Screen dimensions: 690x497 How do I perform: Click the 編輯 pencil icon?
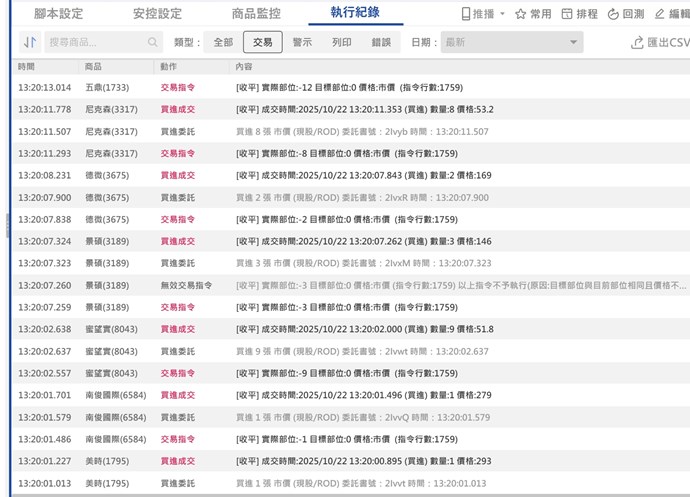[x=660, y=14]
